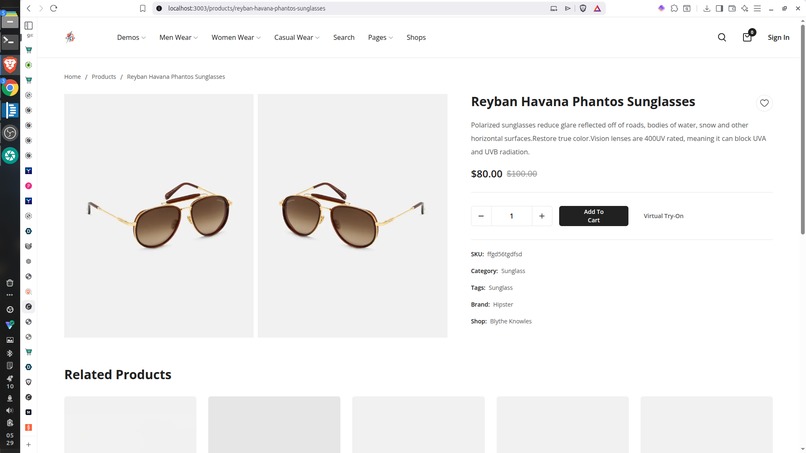Open Sunglass category link

pos(513,271)
